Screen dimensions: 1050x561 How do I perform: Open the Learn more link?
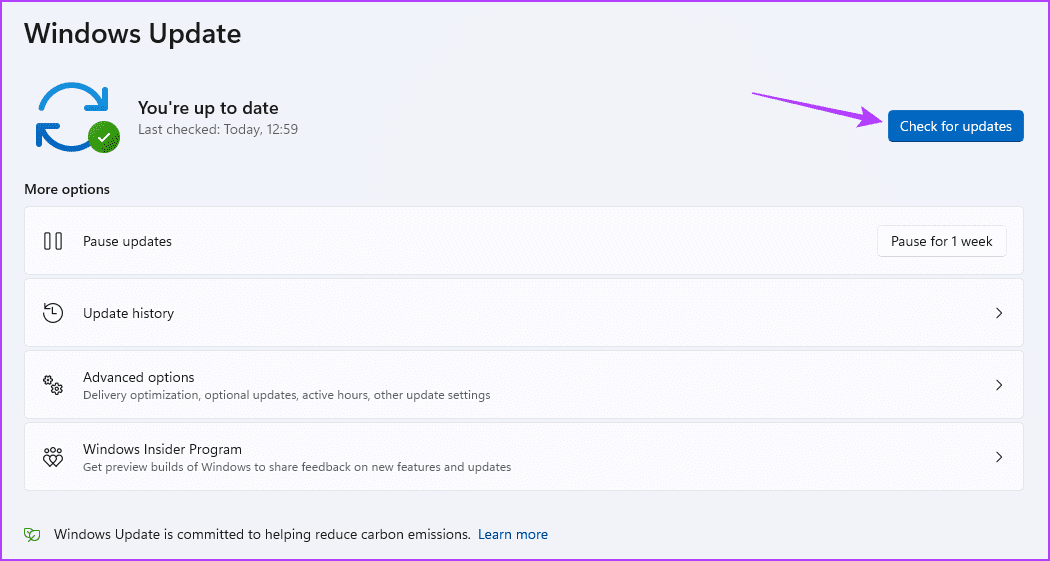pyautogui.click(x=513, y=534)
